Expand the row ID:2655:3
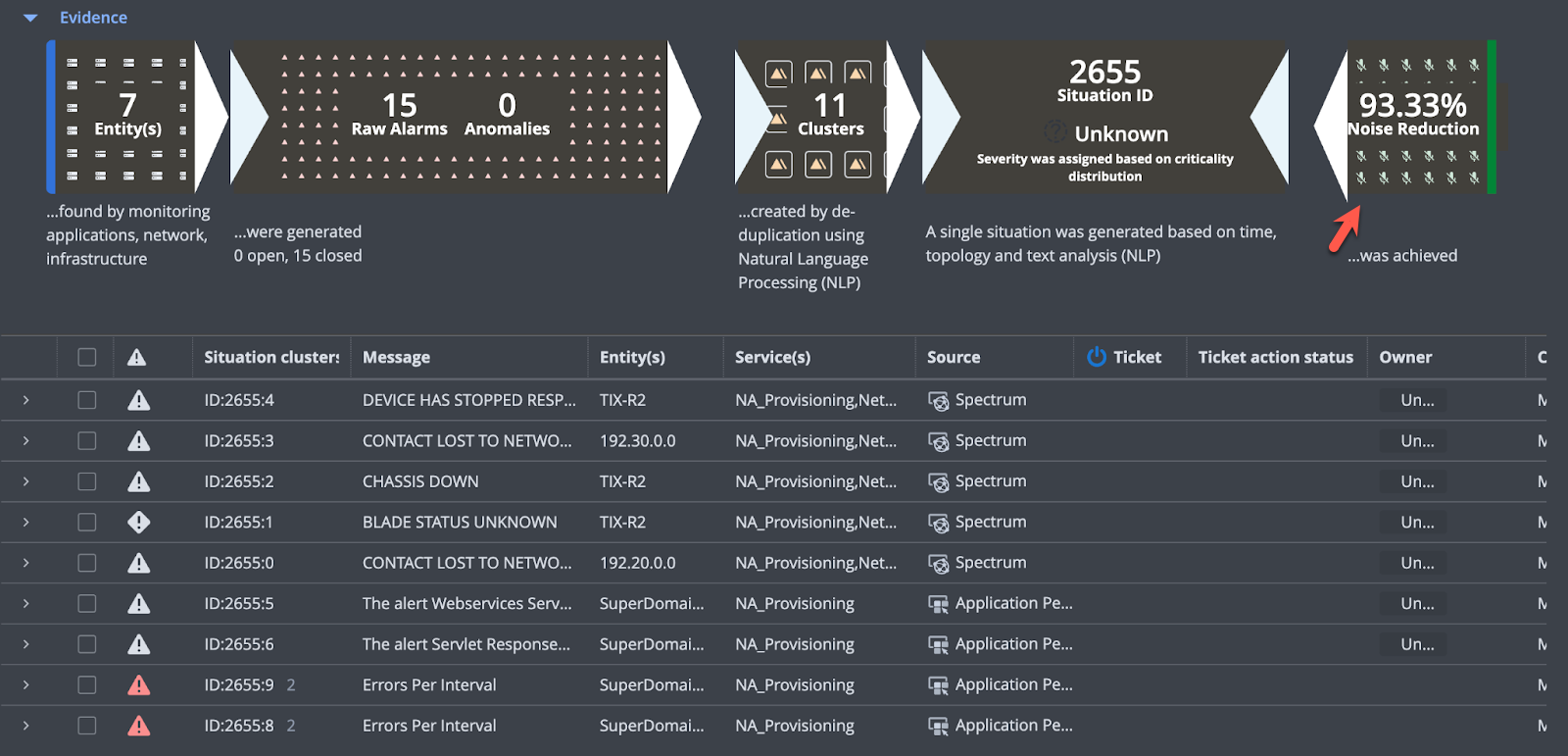Viewport: 1568px width, 756px height. pos(25,441)
